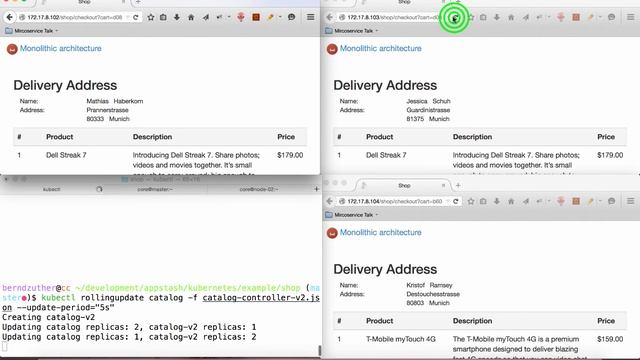Click the Description column header in the 172.17.8.103 table
Viewport: 640px width, 360px height.
click(472, 137)
